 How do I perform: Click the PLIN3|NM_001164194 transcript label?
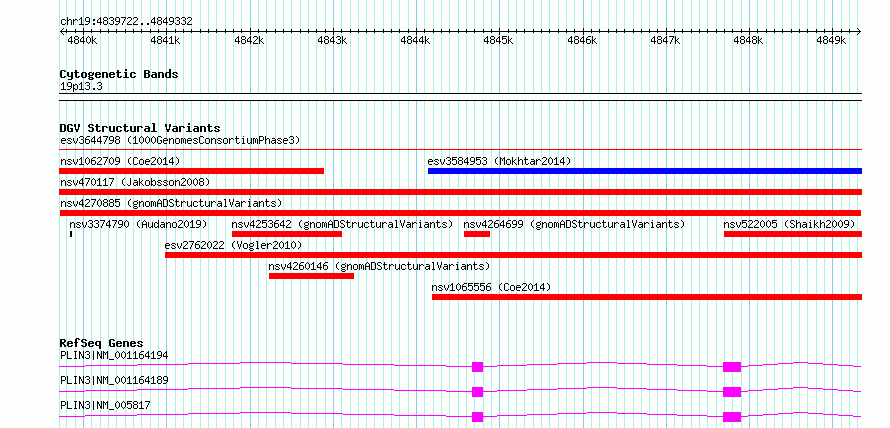[114, 356]
